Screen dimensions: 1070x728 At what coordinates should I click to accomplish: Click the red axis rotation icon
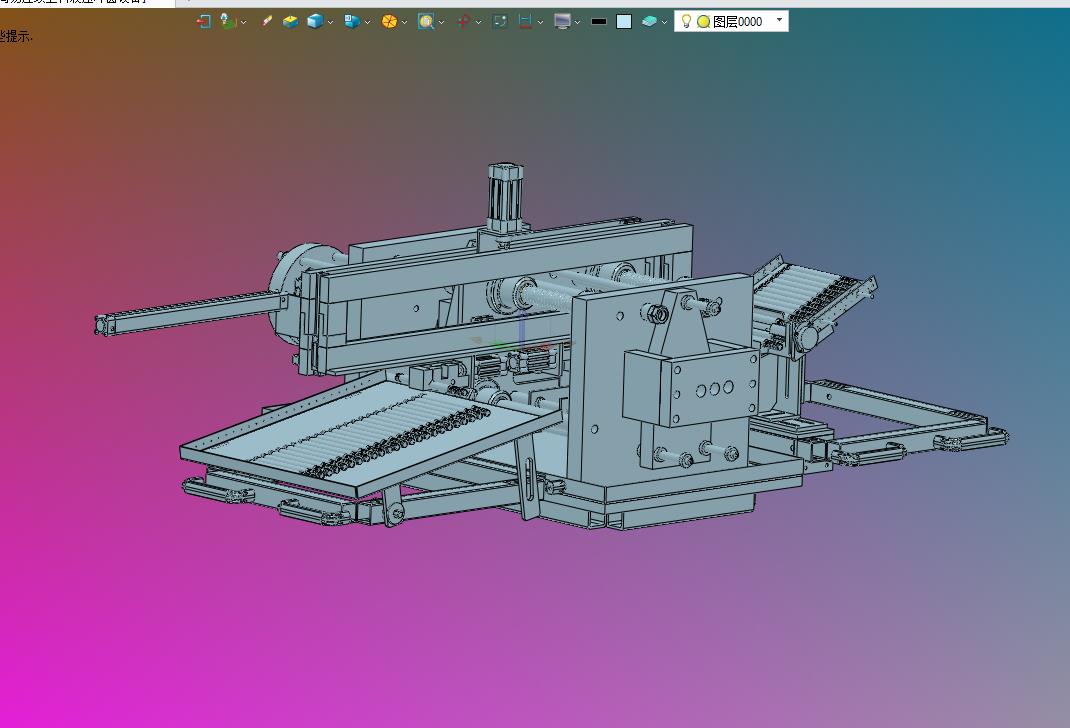463,22
